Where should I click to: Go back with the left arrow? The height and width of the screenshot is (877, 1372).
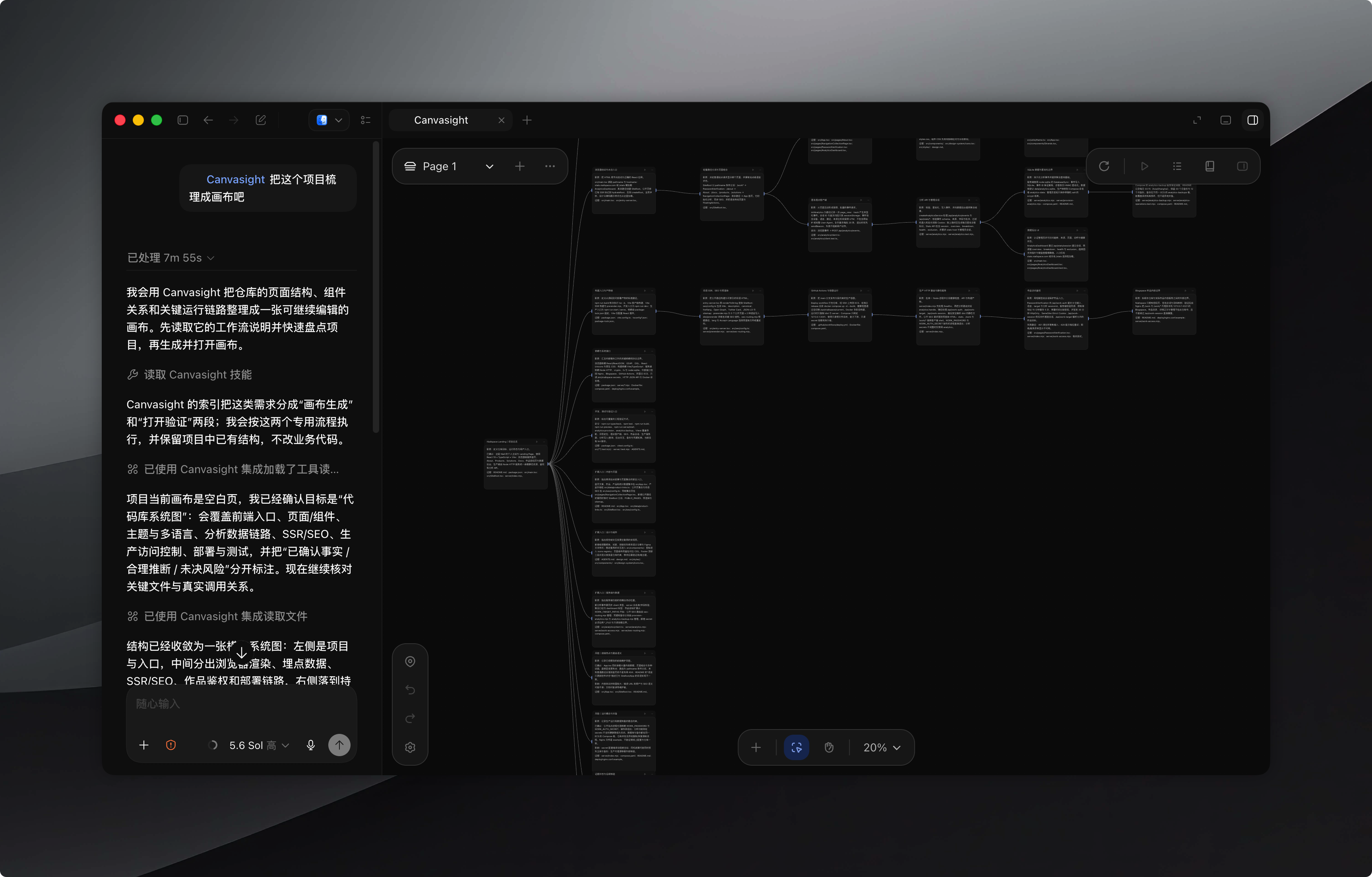pos(209,120)
